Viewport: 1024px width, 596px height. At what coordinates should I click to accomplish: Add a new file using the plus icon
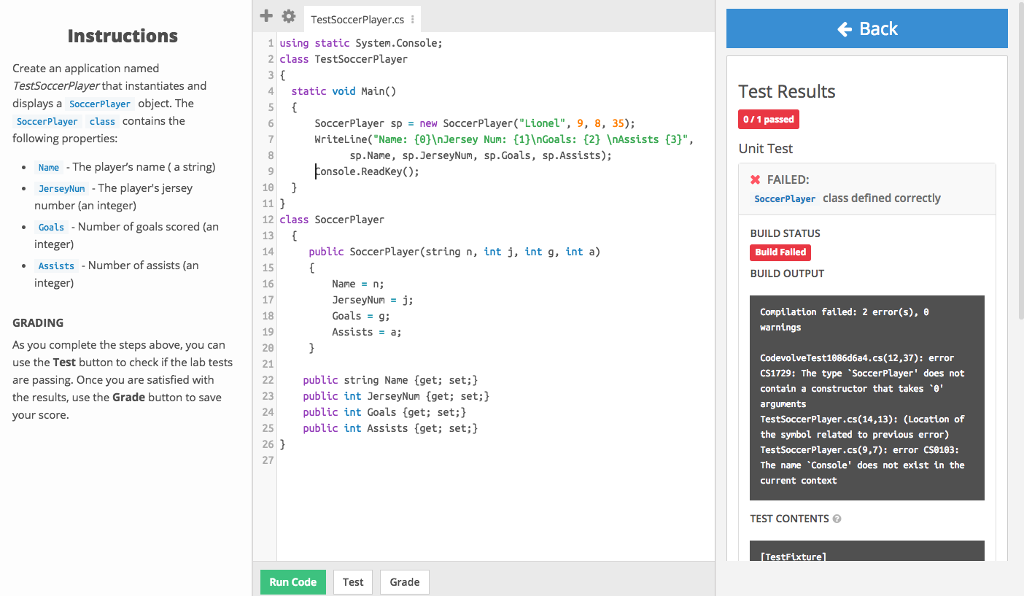(x=265, y=15)
